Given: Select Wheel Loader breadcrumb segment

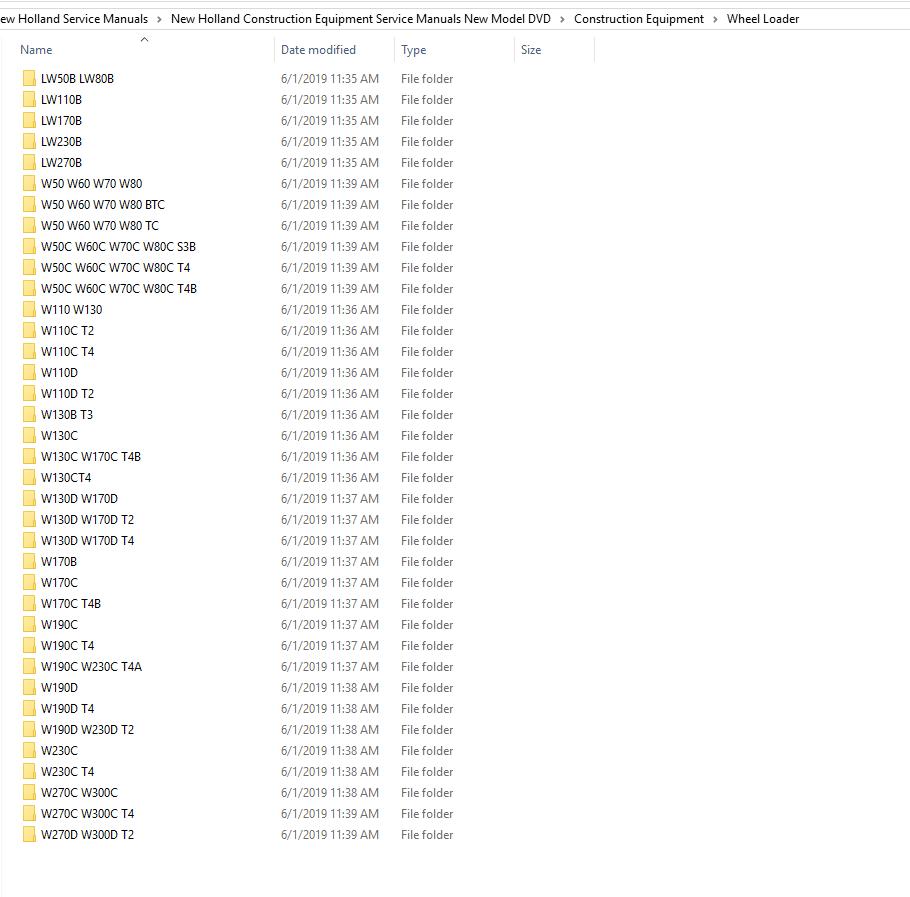Looking at the screenshot, I should point(763,19).
